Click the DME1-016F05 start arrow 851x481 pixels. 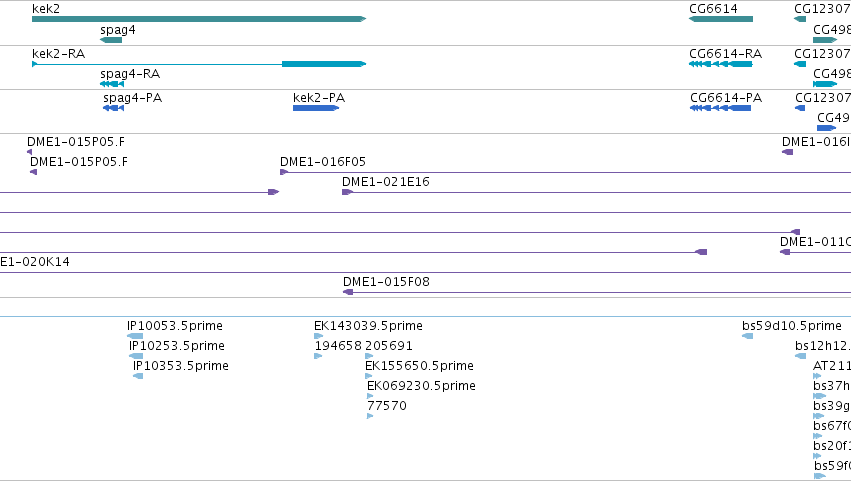pos(284,172)
